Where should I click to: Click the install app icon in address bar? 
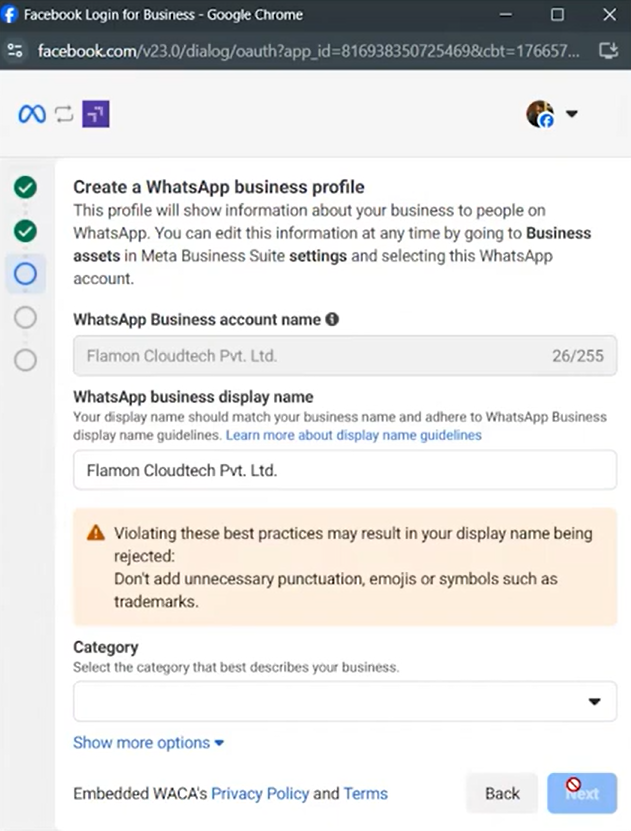click(609, 51)
